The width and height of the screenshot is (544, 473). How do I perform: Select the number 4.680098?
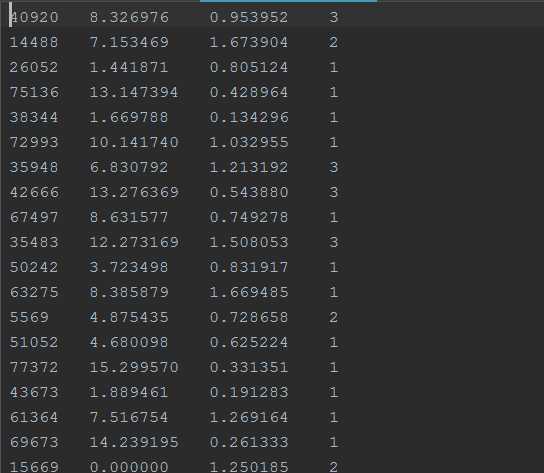coord(129,342)
